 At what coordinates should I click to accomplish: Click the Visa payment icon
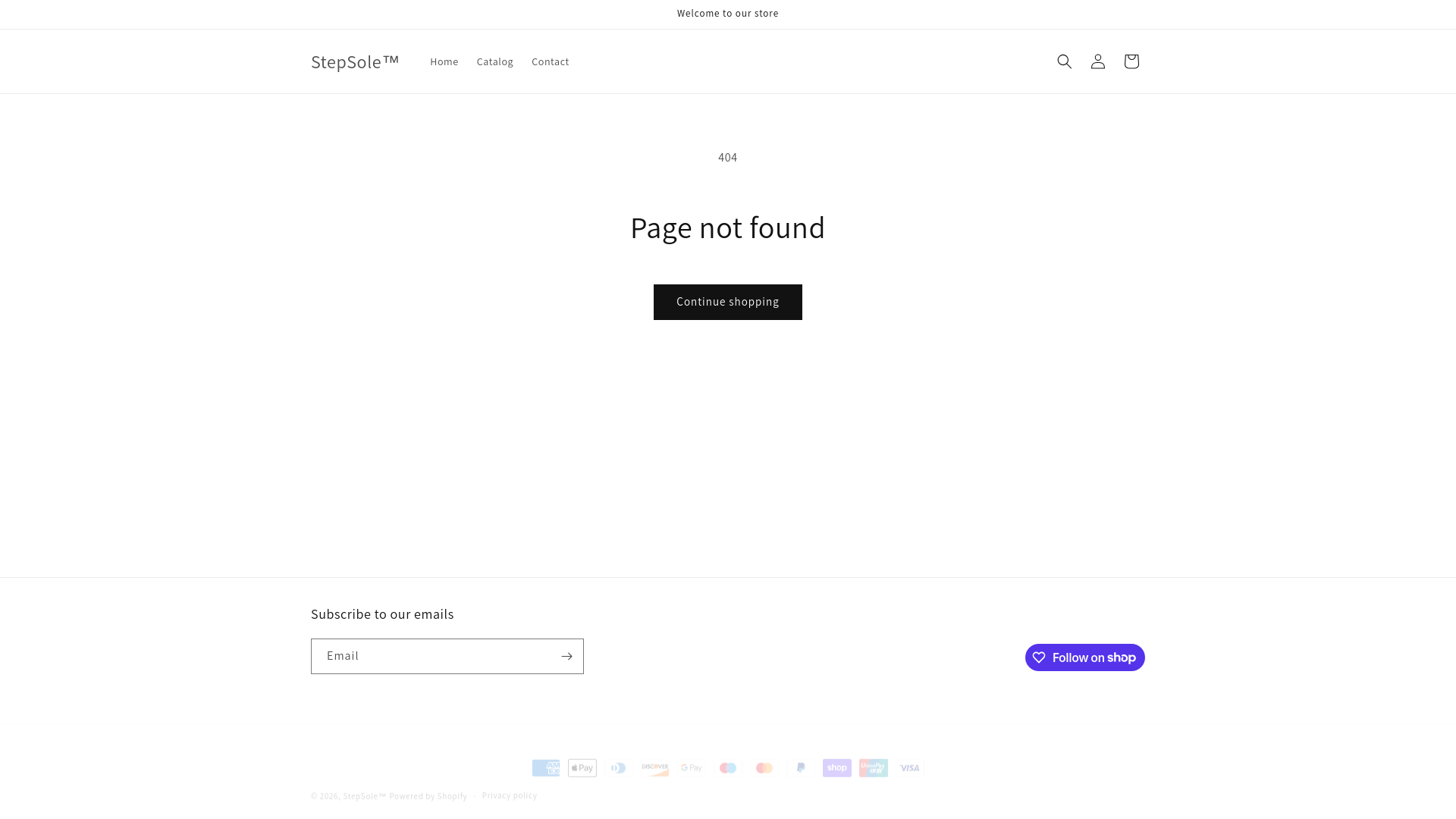pos(910,768)
